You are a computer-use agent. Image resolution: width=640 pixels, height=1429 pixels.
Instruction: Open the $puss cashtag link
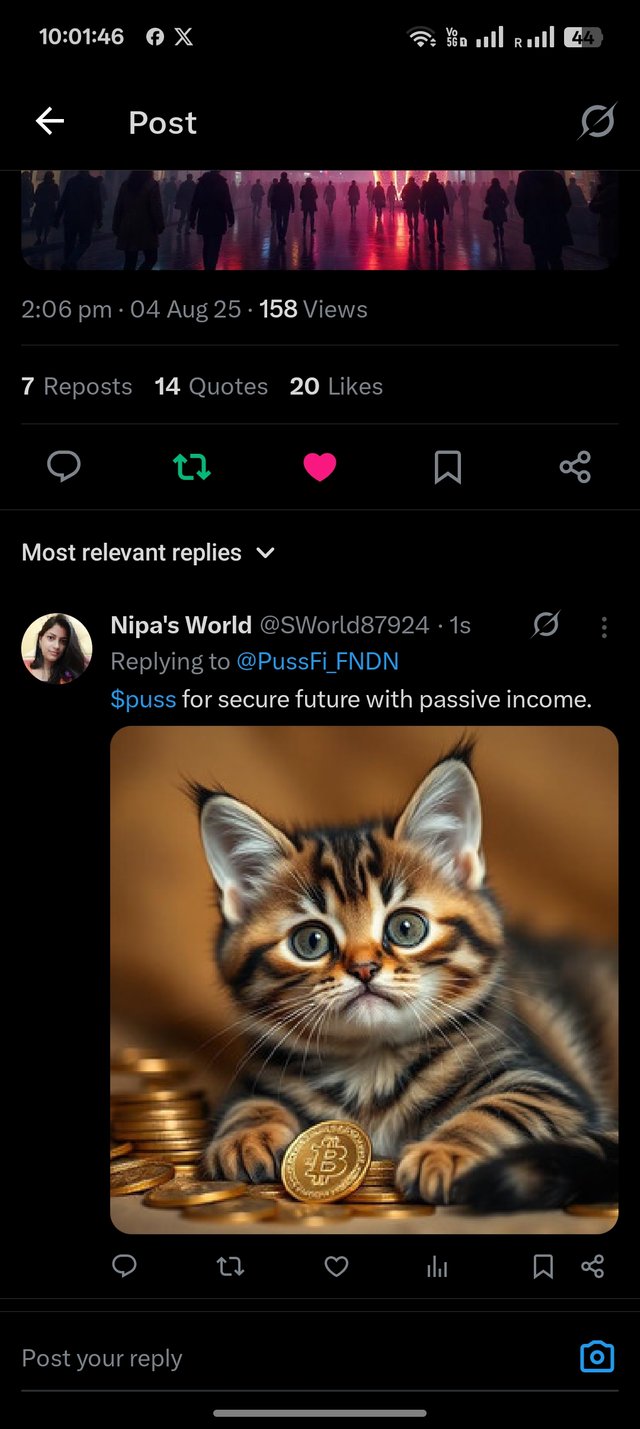click(x=143, y=699)
